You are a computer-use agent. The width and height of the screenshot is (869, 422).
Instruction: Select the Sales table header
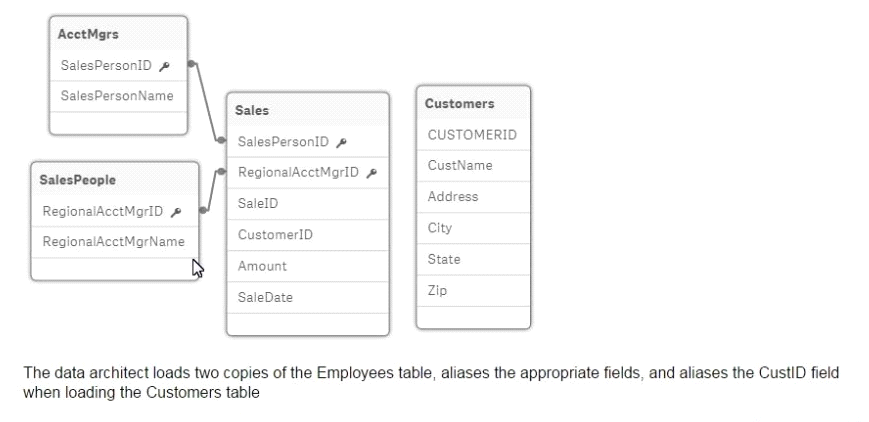[x=308, y=110]
